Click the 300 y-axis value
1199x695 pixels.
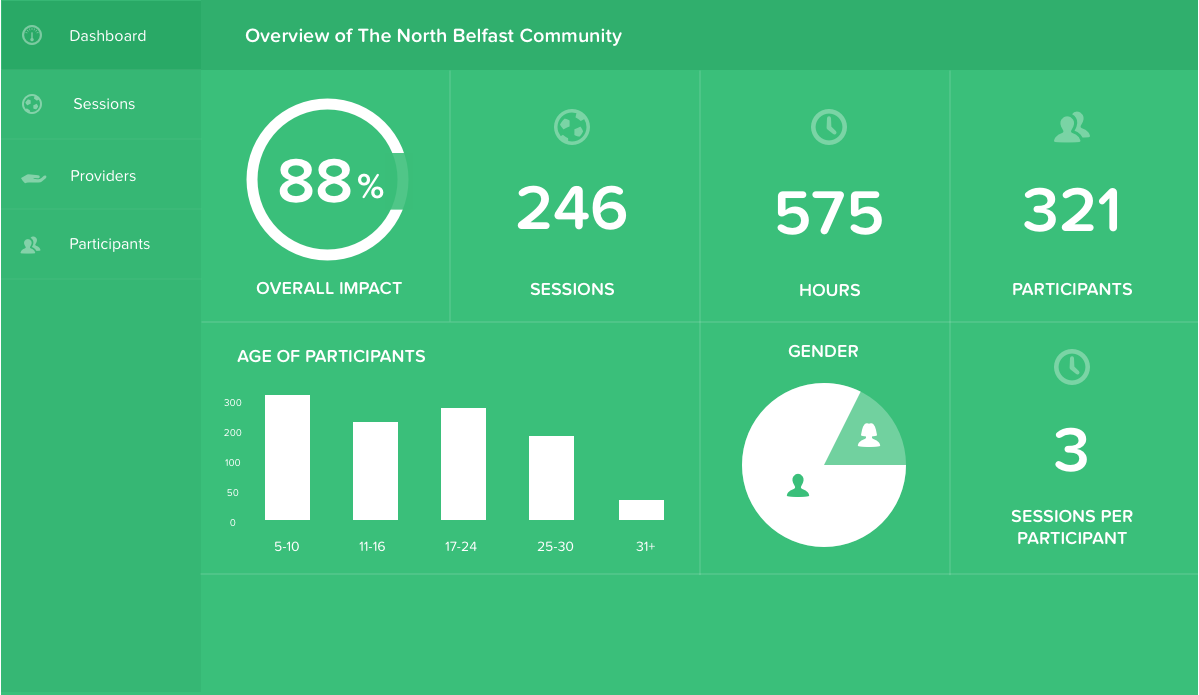point(232,403)
